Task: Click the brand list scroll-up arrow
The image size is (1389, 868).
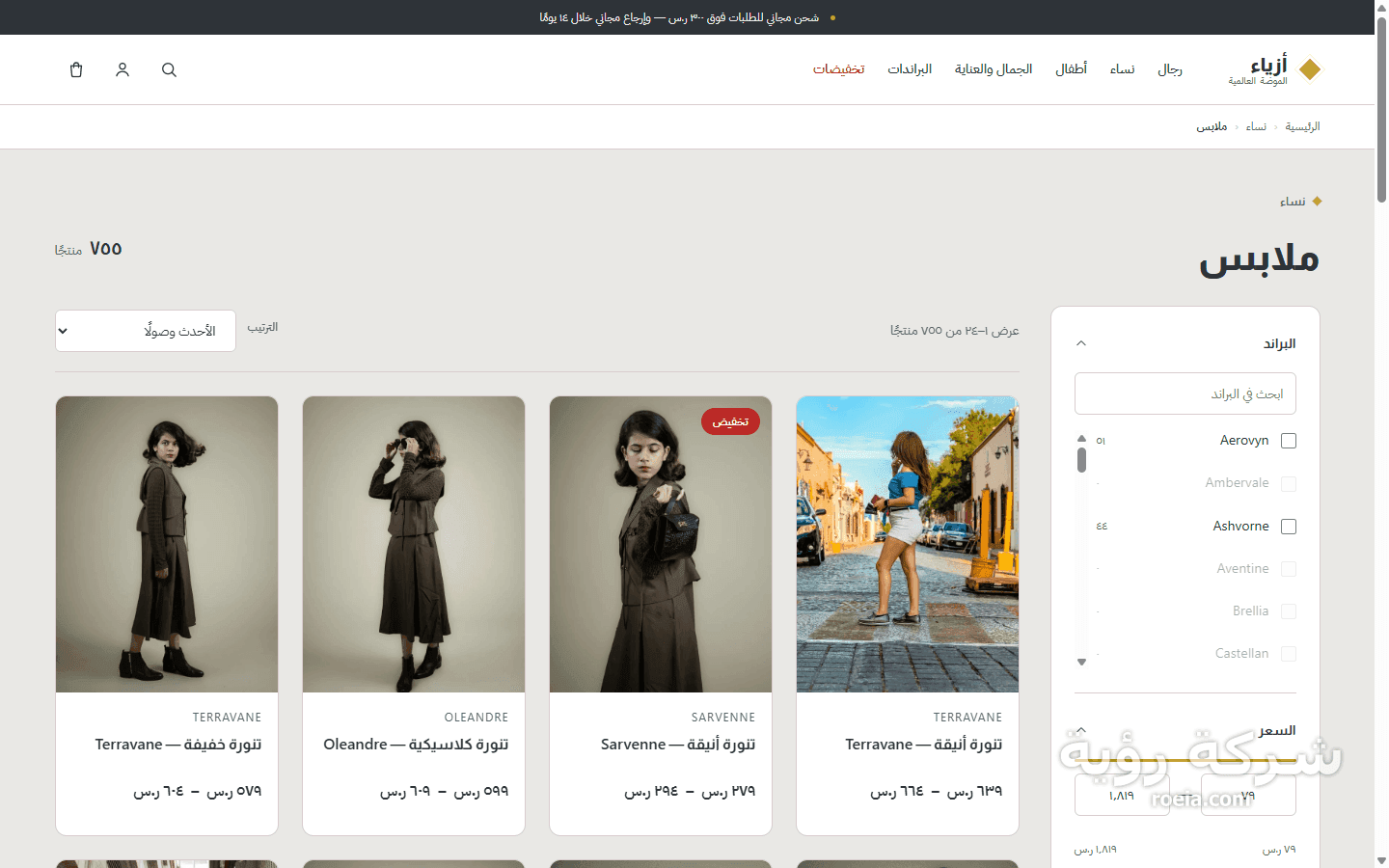Action: 1082,439
